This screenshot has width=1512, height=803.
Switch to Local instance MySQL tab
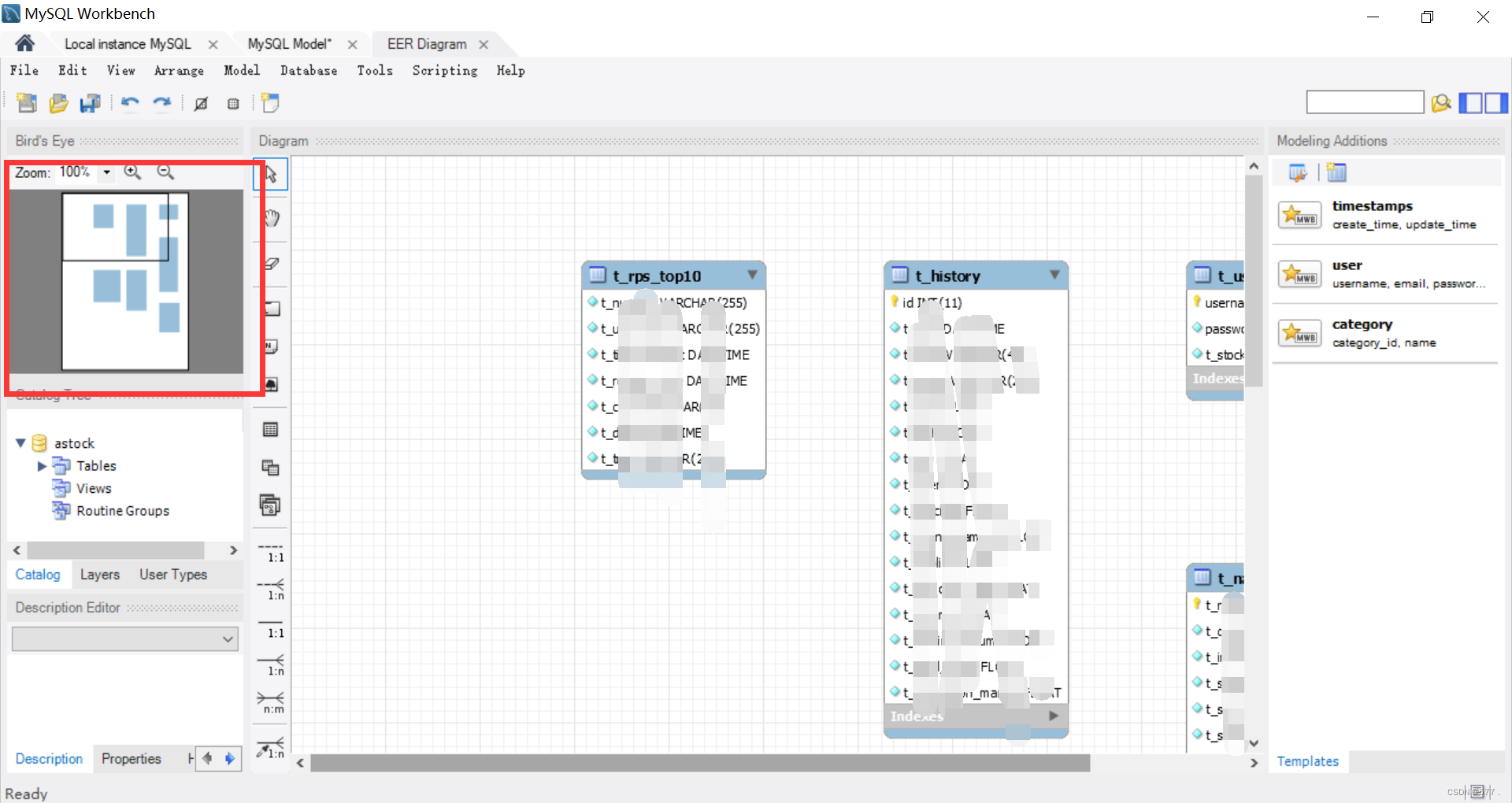(x=128, y=44)
